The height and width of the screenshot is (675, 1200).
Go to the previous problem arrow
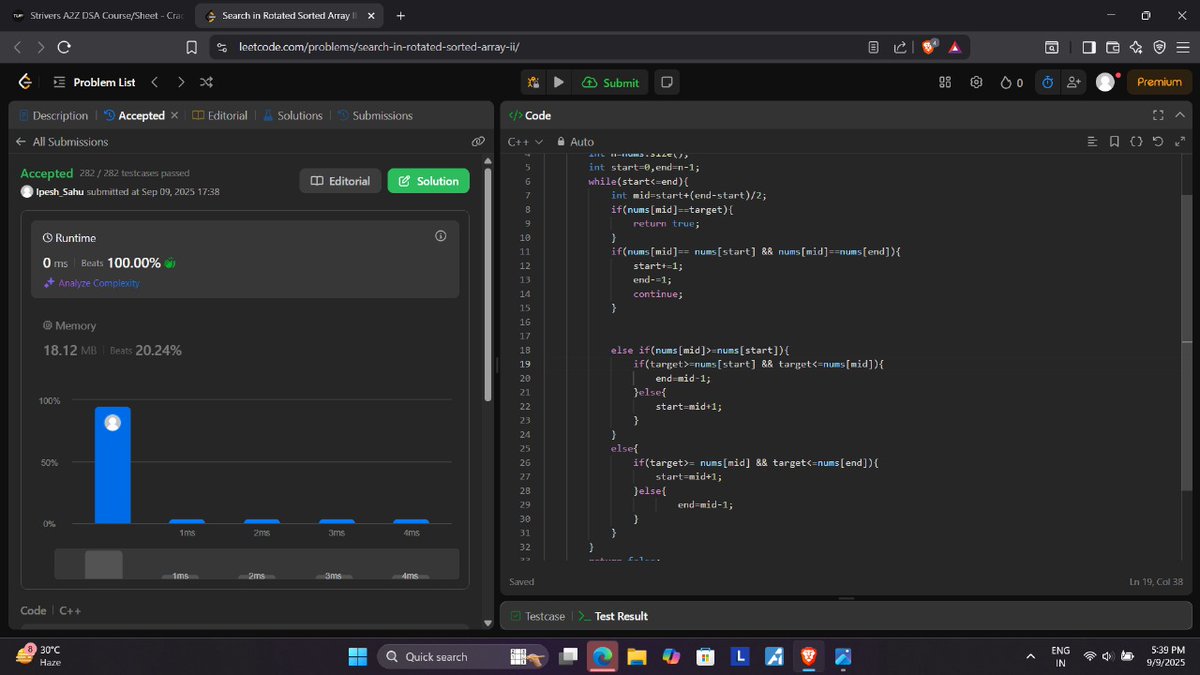(x=155, y=82)
